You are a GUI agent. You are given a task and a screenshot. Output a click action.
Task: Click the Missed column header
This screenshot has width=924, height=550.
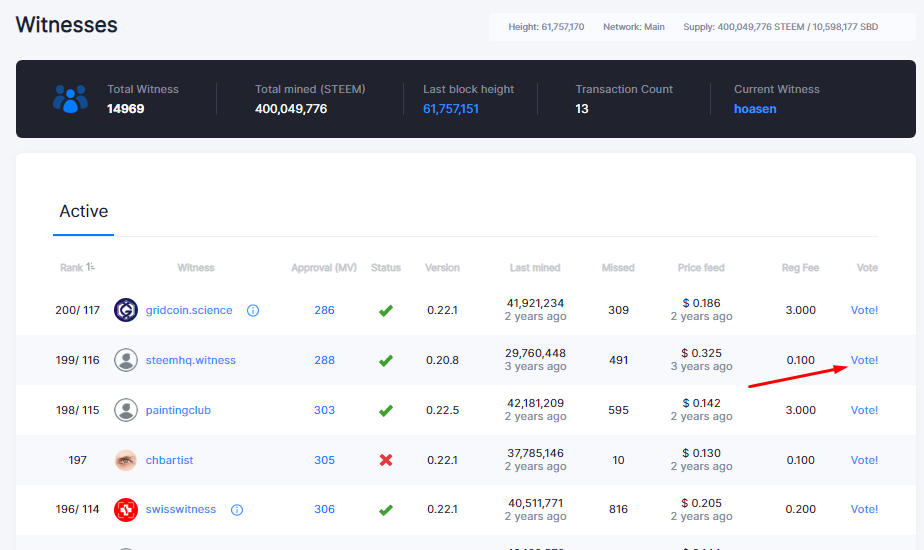tap(618, 268)
